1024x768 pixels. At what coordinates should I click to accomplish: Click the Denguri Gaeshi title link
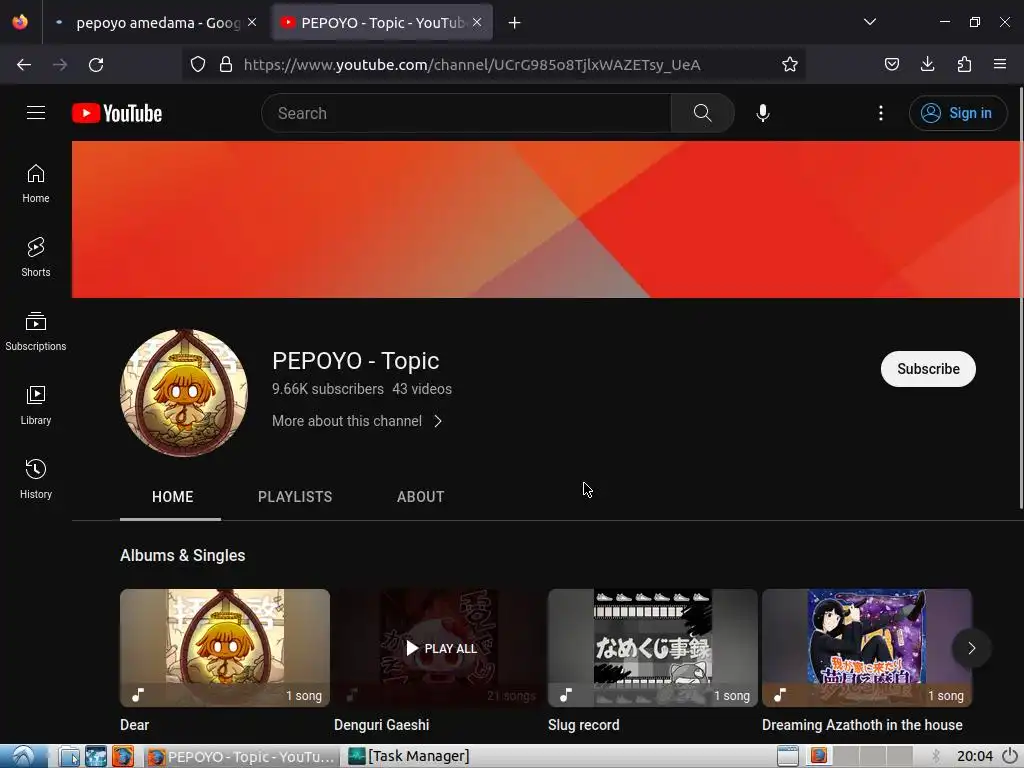pos(381,725)
